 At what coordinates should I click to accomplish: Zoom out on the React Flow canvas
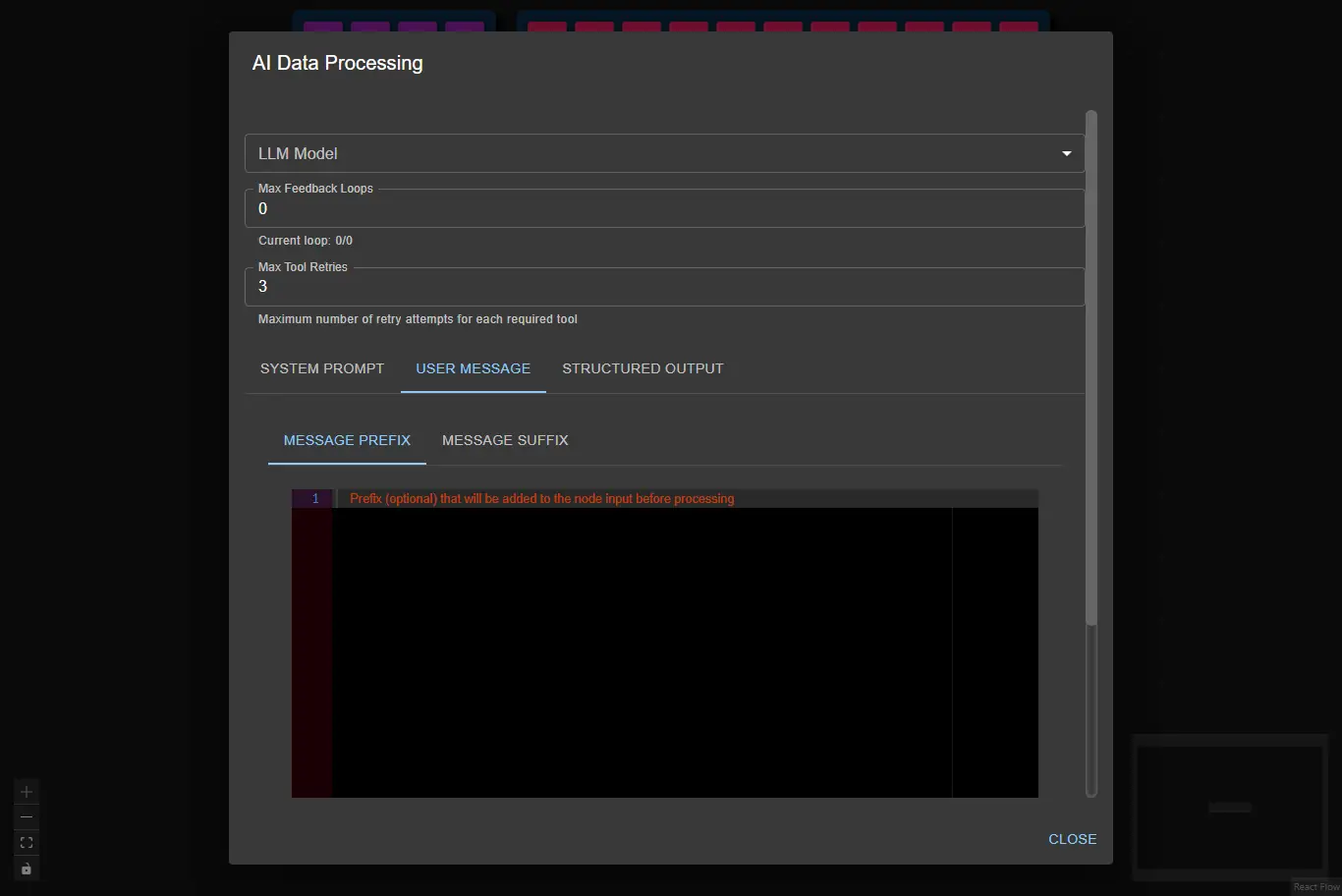(x=26, y=816)
